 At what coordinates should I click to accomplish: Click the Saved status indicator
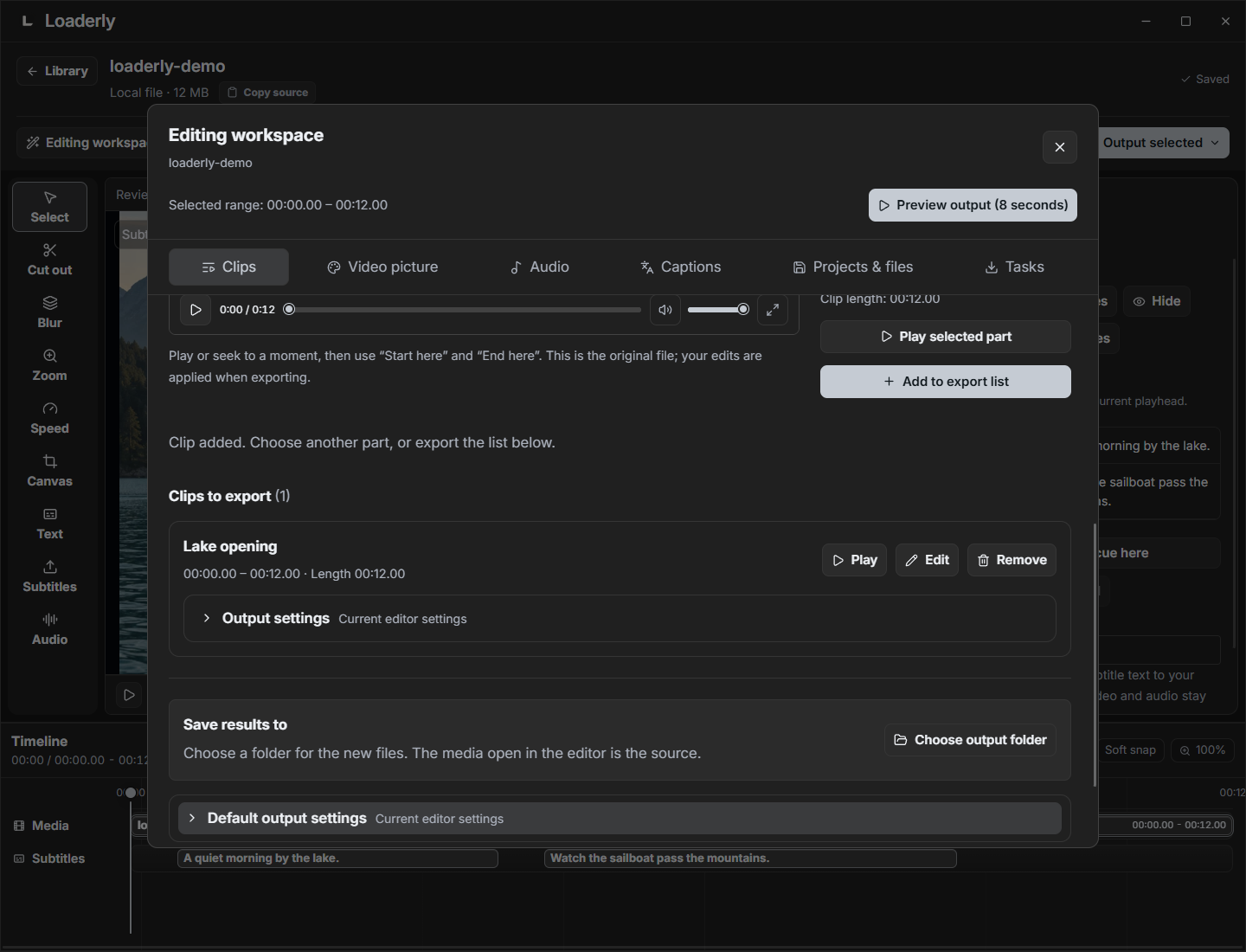pyautogui.click(x=1204, y=79)
